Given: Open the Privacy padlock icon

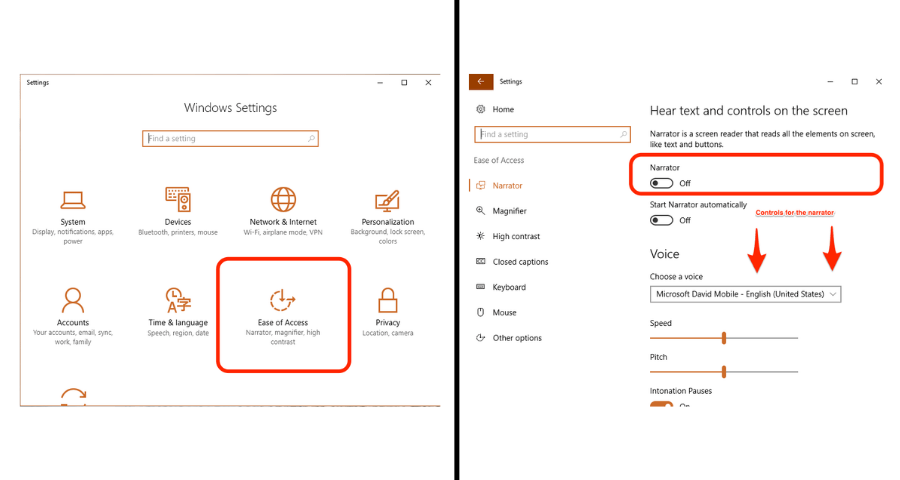Looking at the screenshot, I should click(x=387, y=300).
